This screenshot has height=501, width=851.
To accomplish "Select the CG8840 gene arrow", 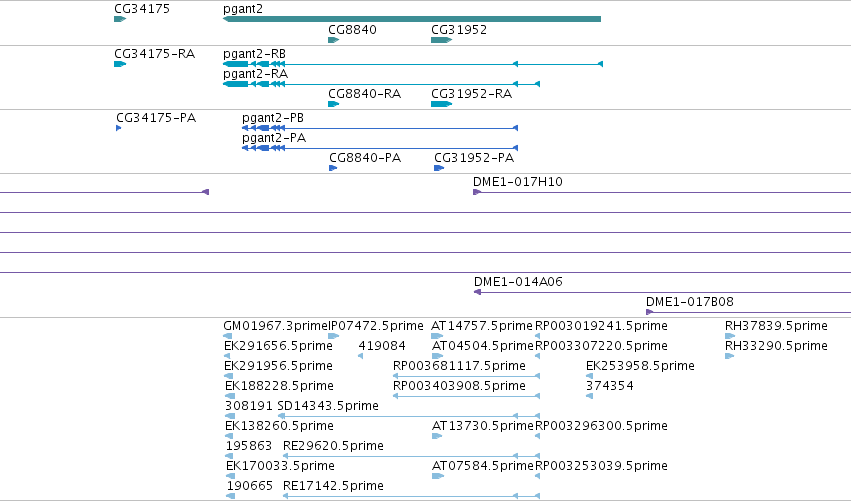I will click(x=334, y=40).
